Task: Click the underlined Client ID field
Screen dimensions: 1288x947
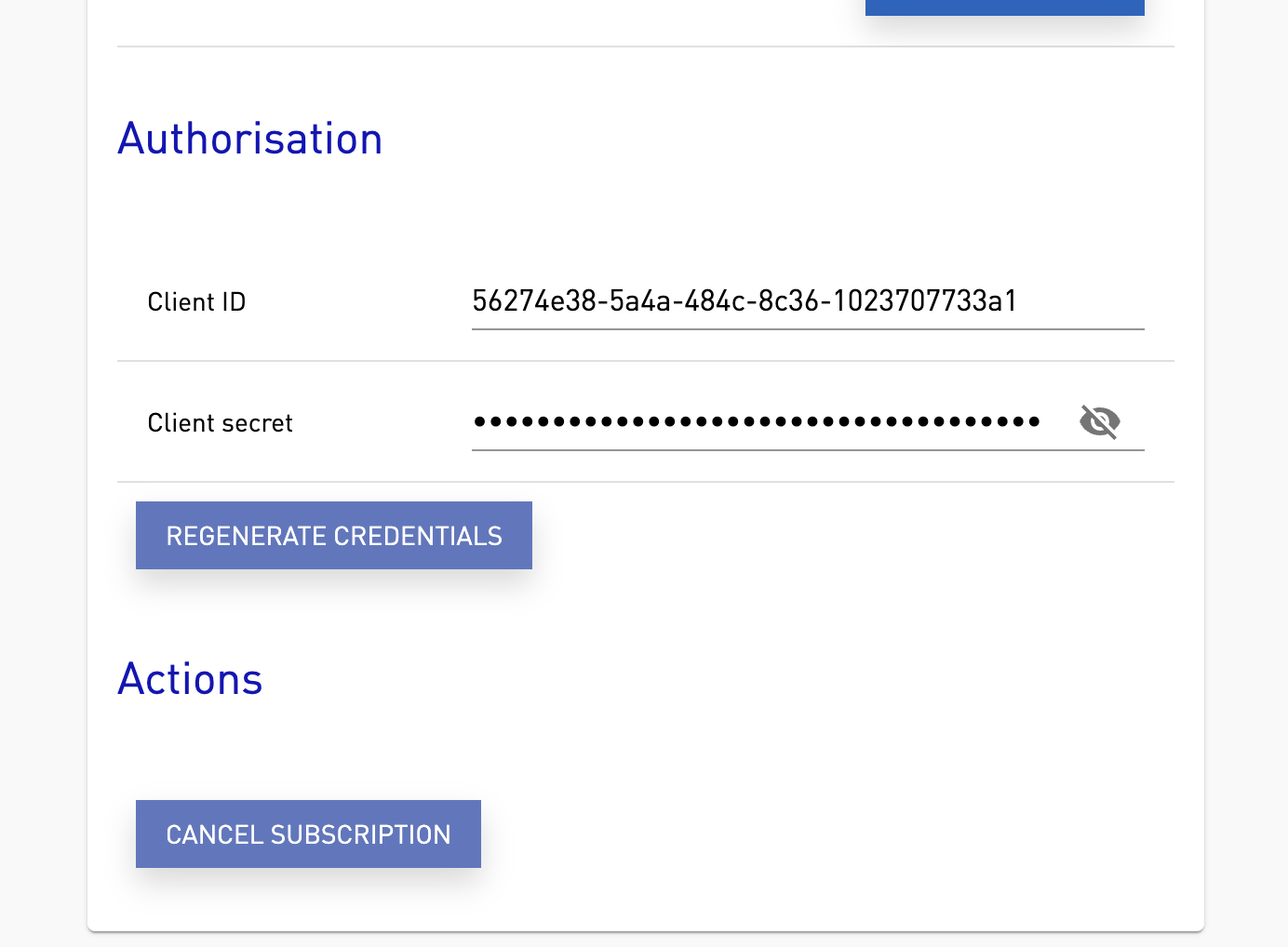Action: (x=745, y=301)
